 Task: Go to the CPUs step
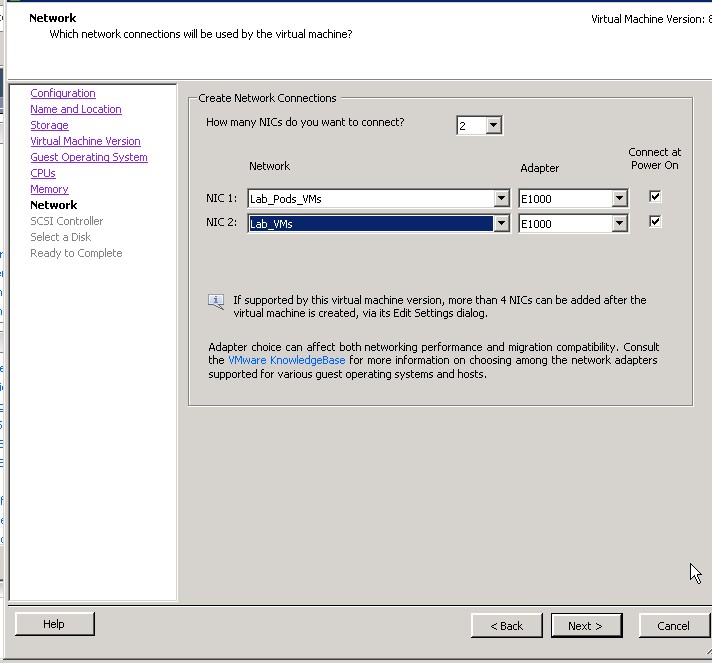(x=43, y=173)
